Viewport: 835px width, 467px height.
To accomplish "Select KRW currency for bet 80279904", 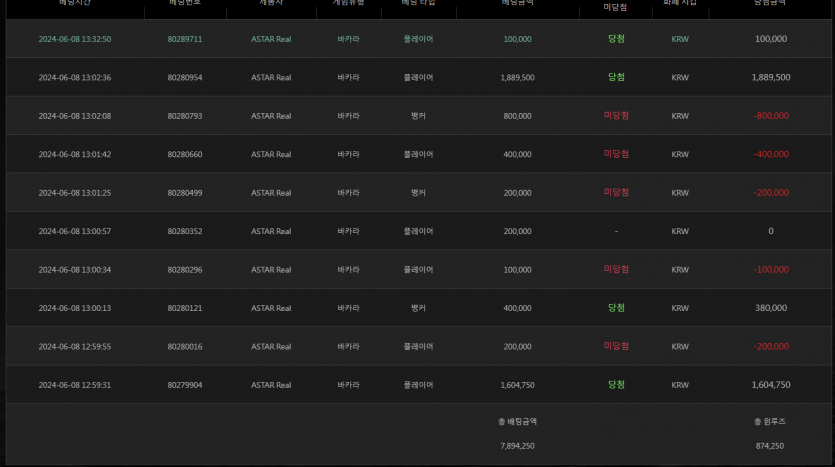I will [680, 385].
